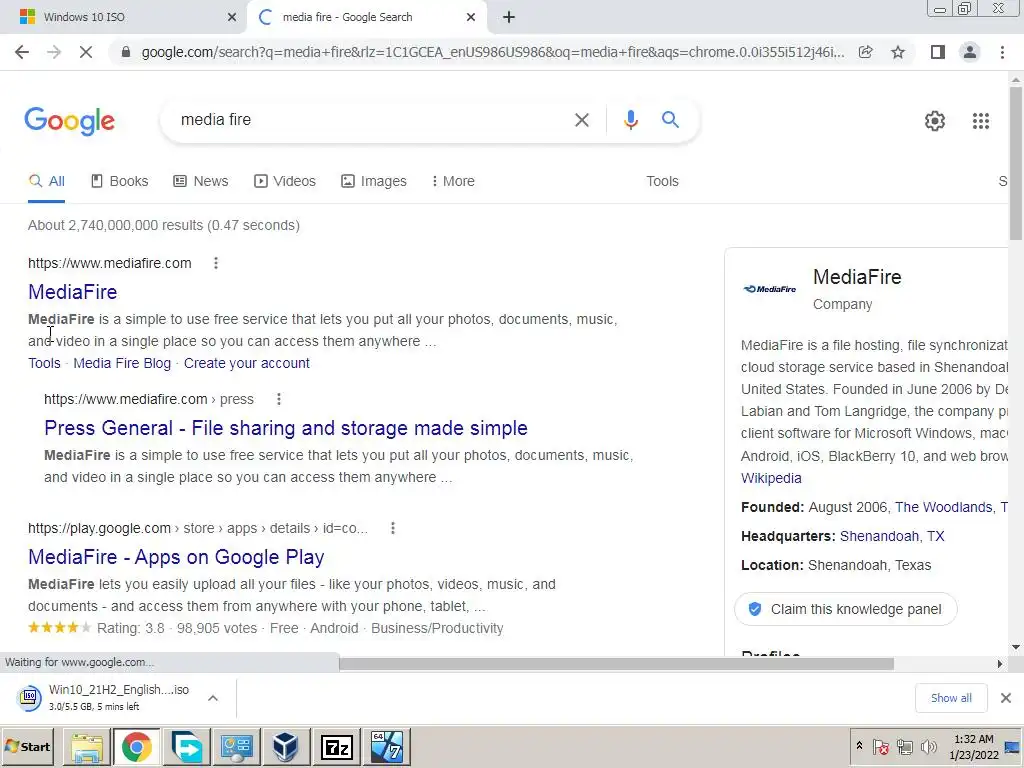Click the horizontal scrollbar right arrow

pyautogui.click(x=1000, y=664)
